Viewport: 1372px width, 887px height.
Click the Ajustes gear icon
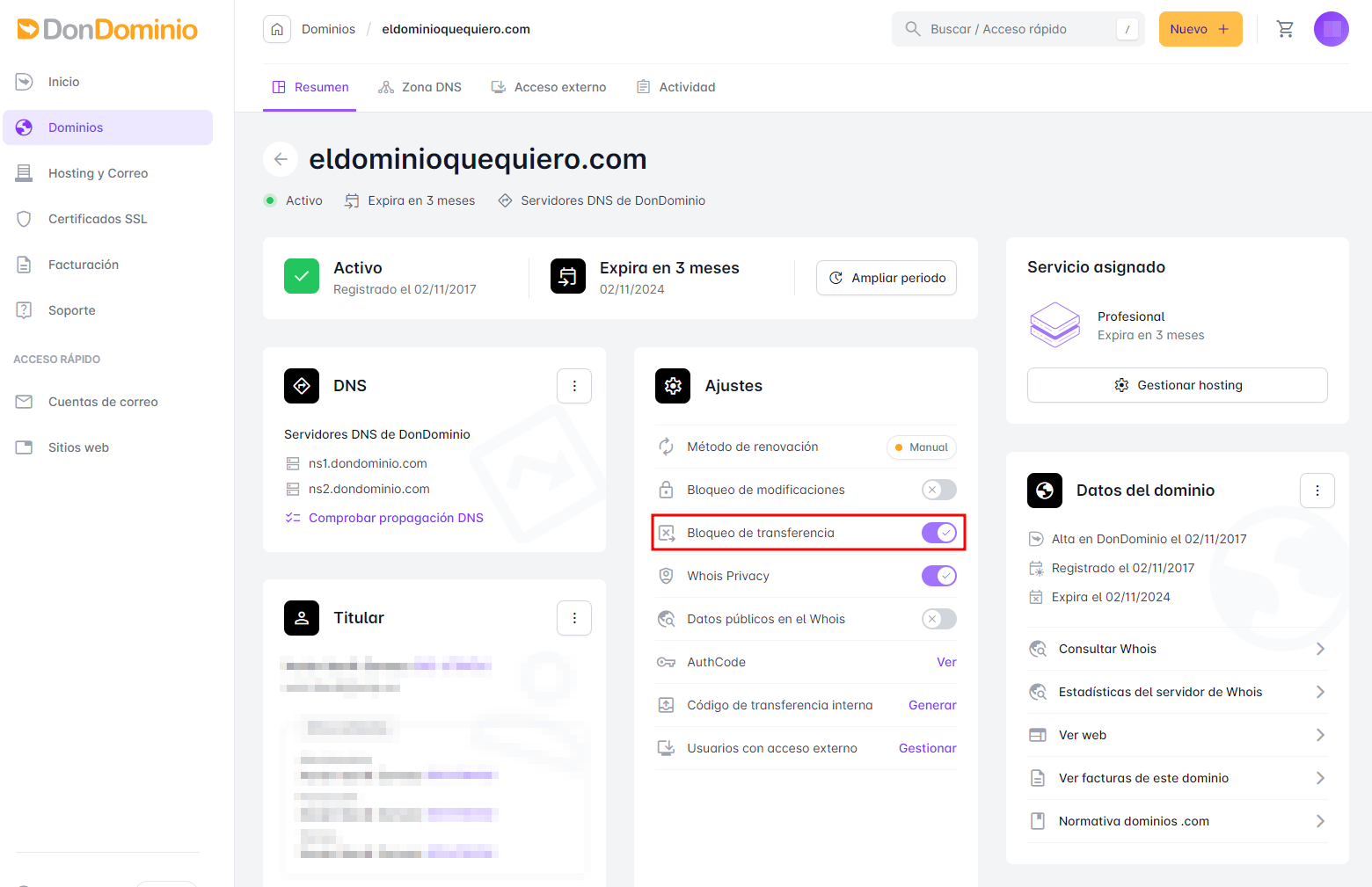(673, 386)
